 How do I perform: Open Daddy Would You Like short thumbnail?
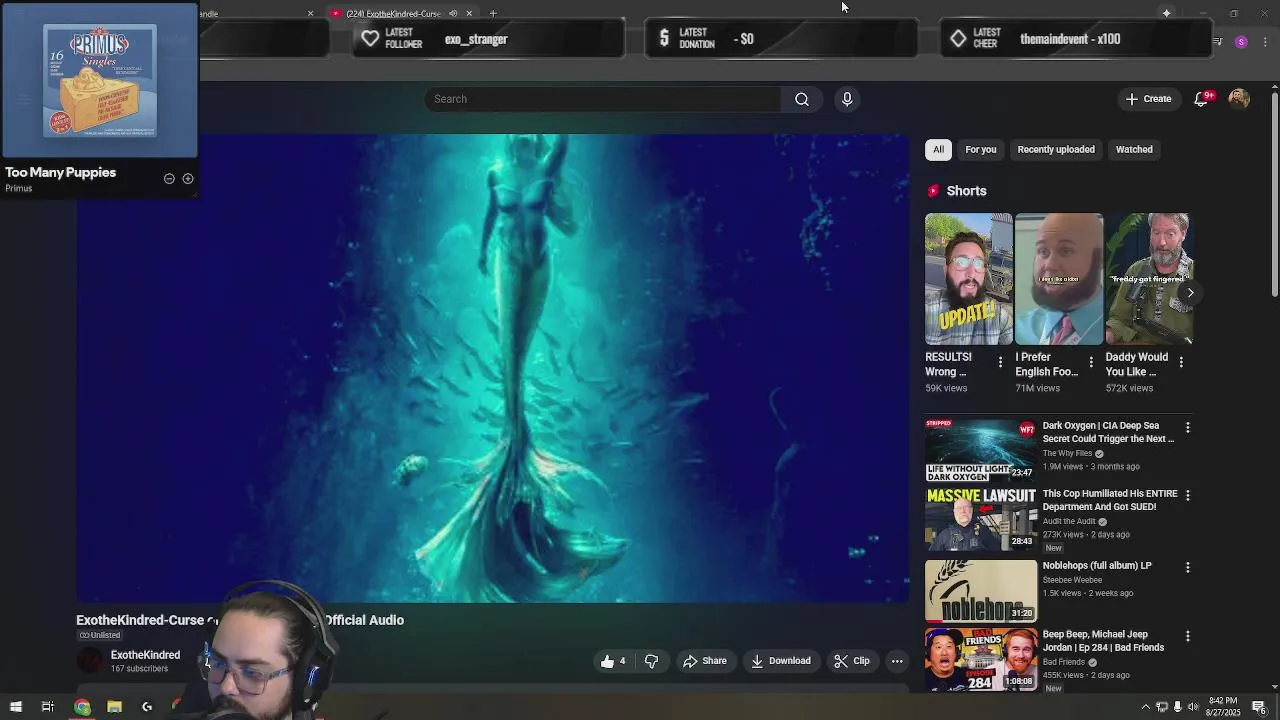[1149, 279]
